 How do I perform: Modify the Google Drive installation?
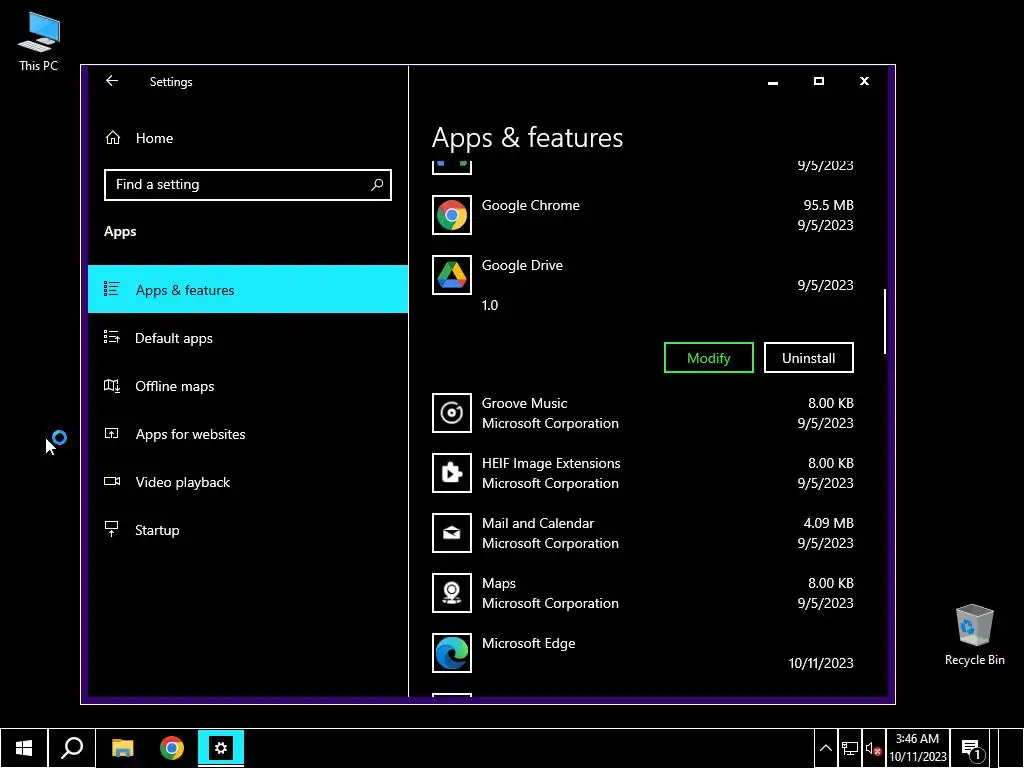point(709,358)
